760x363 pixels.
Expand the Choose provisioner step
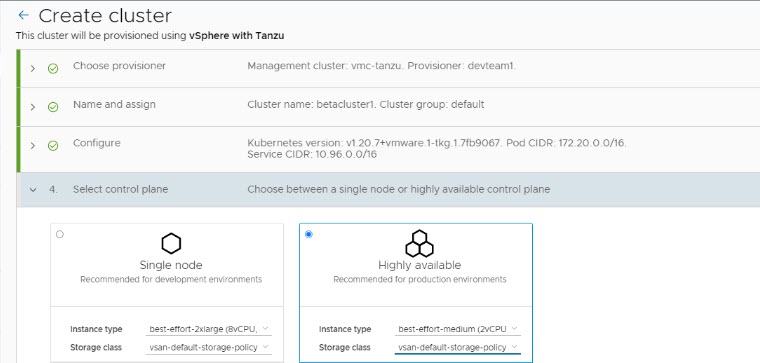pos(32,69)
